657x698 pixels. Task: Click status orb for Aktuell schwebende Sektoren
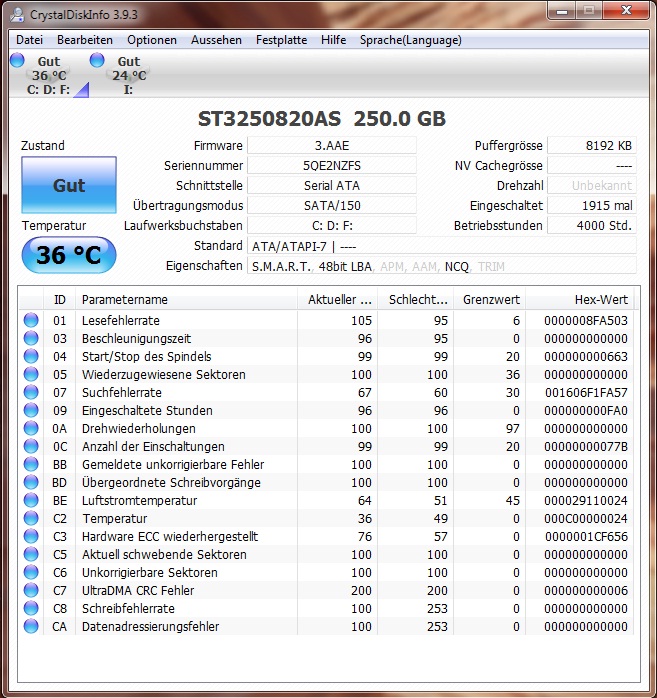pos(31,554)
